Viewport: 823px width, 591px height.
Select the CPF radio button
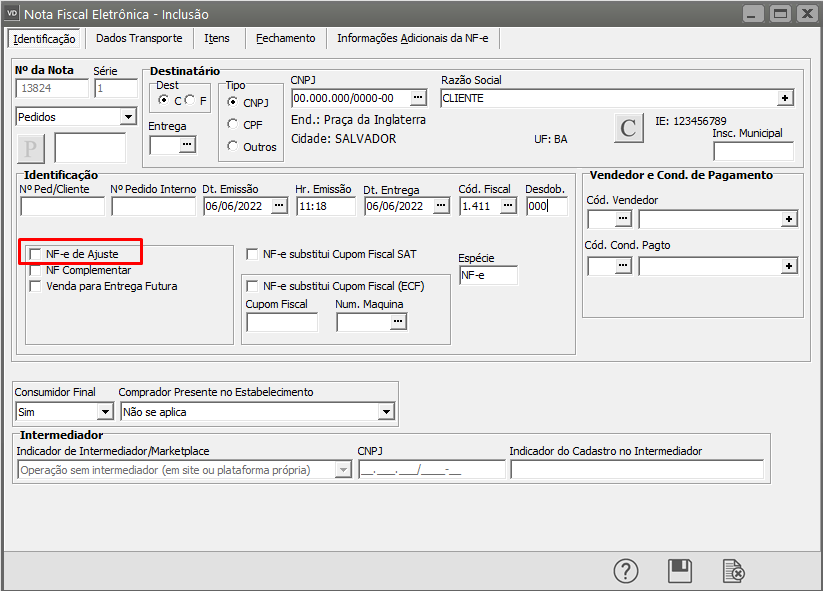[233, 124]
